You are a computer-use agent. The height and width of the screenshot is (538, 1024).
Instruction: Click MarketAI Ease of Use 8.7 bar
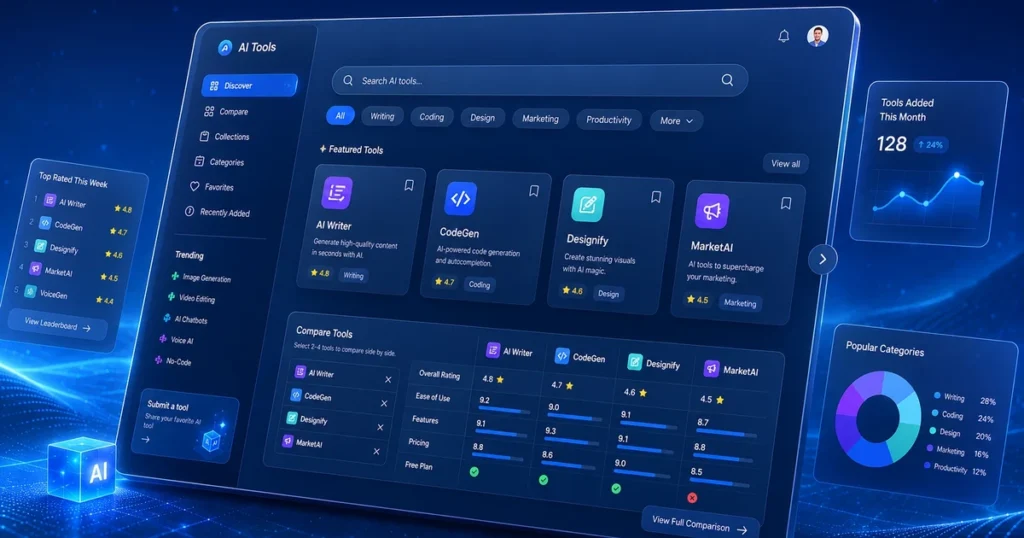click(728, 434)
